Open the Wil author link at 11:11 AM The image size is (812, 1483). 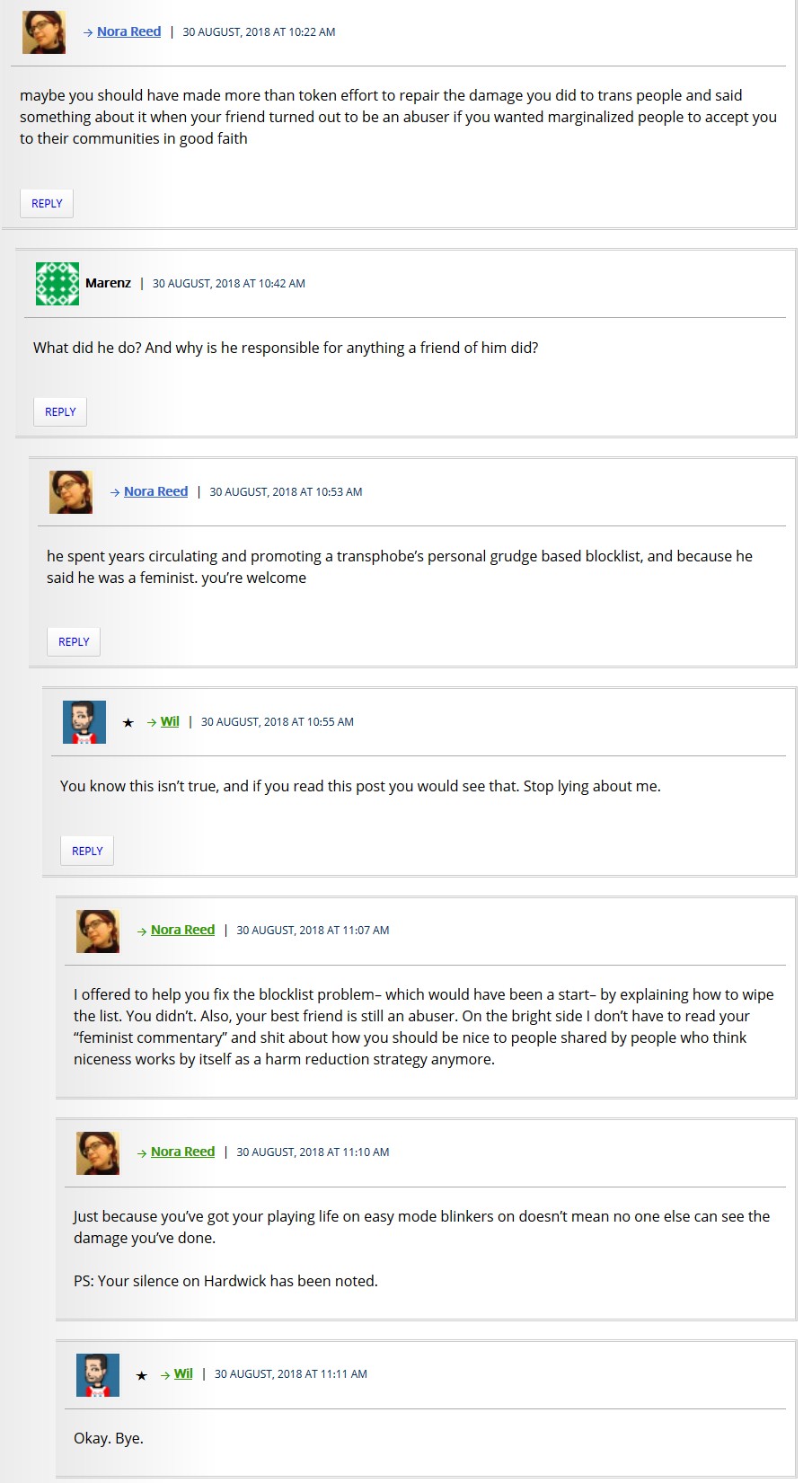click(183, 1373)
